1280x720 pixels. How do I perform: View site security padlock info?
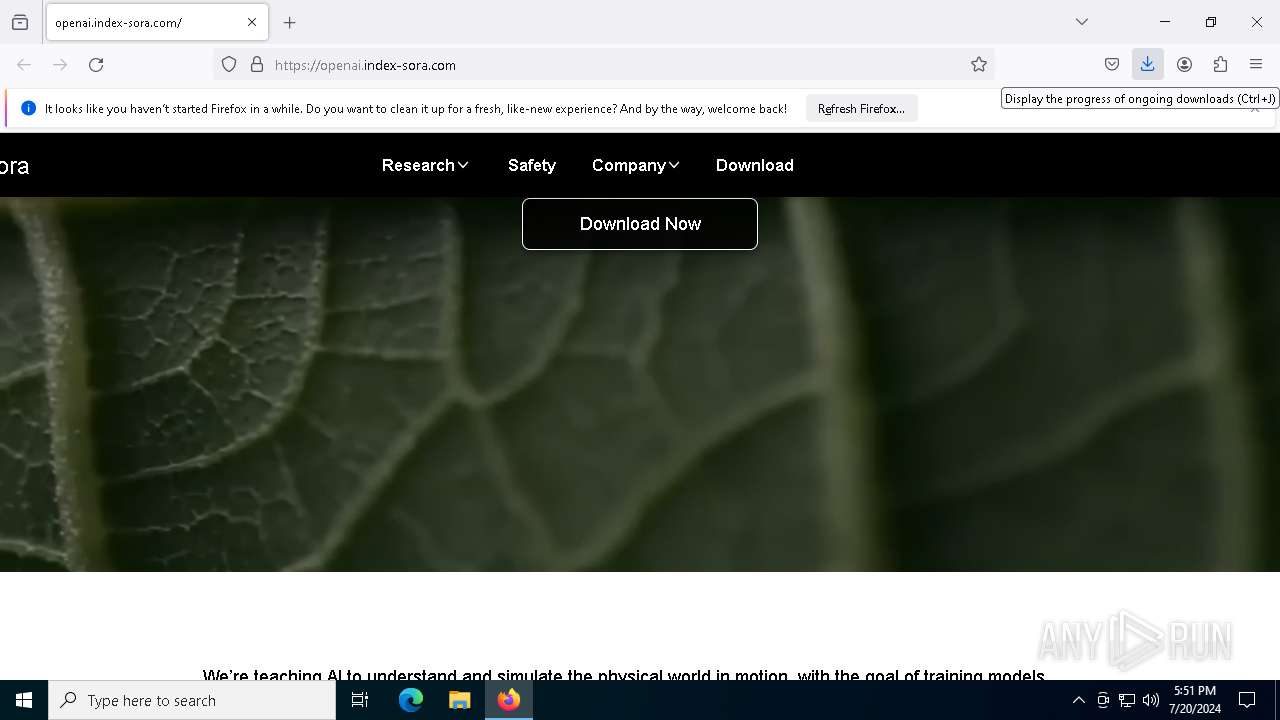click(257, 65)
